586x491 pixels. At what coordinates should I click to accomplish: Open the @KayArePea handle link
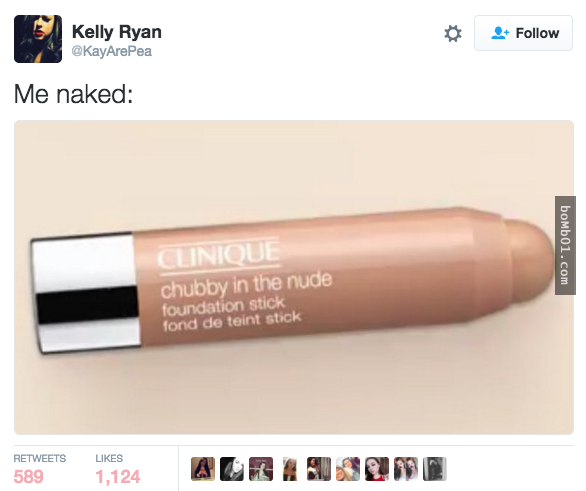(x=111, y=51)
